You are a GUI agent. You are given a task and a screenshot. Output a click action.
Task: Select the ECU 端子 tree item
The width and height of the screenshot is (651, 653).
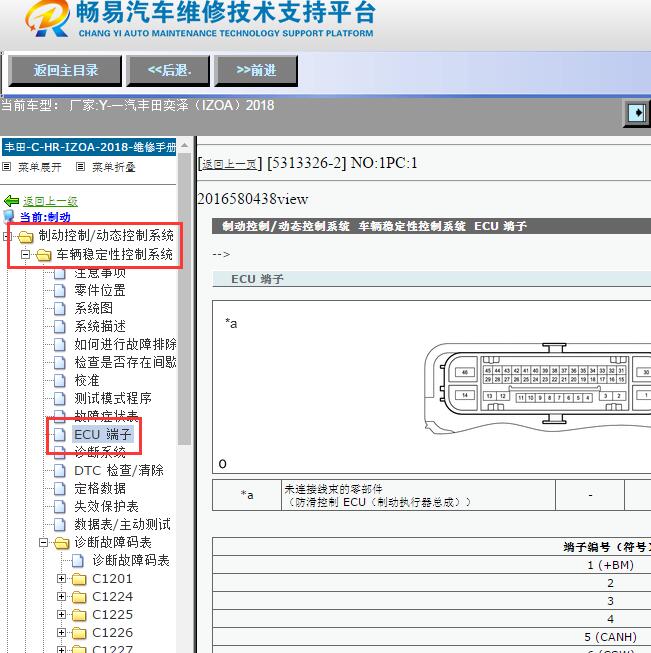(x=102, y=434)
